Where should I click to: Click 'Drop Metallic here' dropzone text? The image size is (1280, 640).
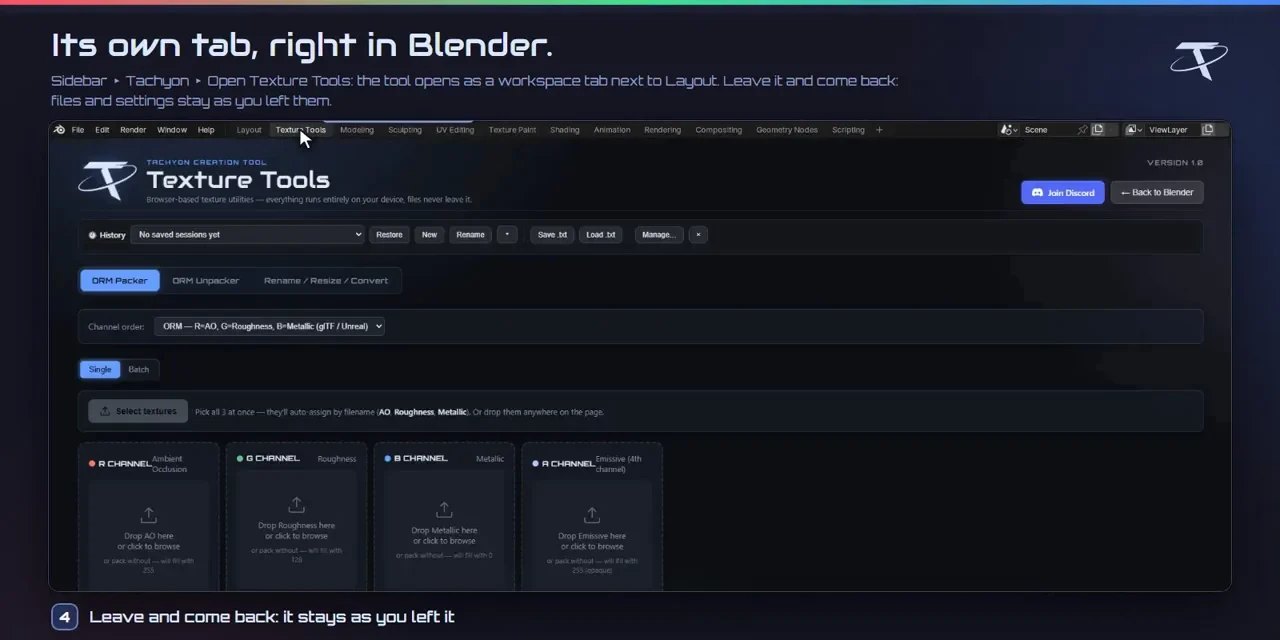click(x=444, y=531)
